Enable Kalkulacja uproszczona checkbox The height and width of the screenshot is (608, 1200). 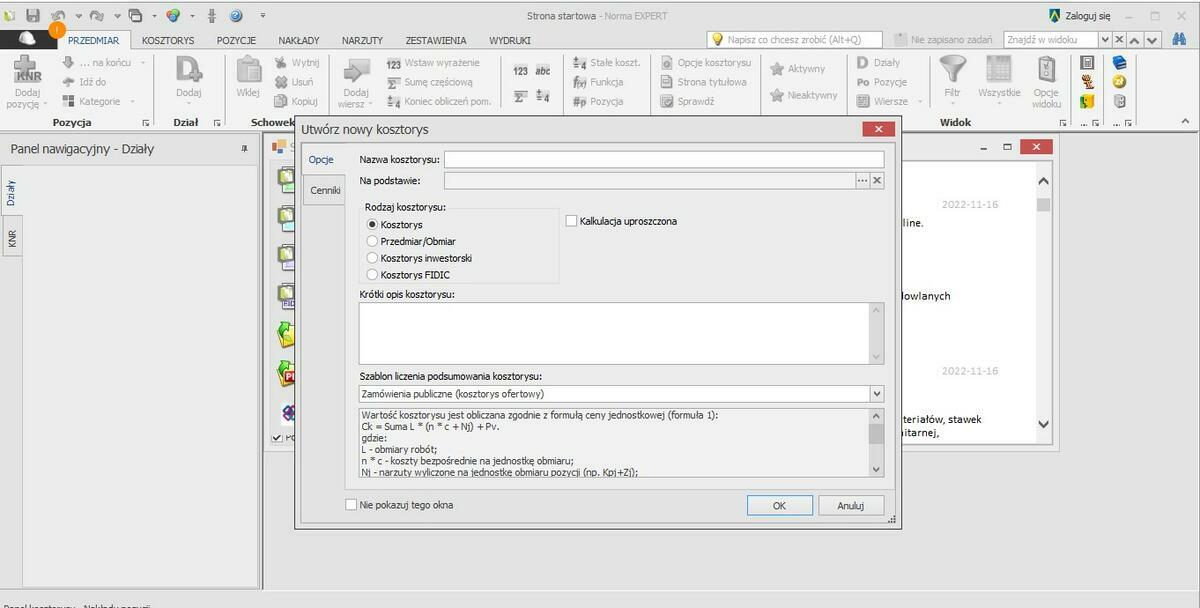tap(571, 221)
